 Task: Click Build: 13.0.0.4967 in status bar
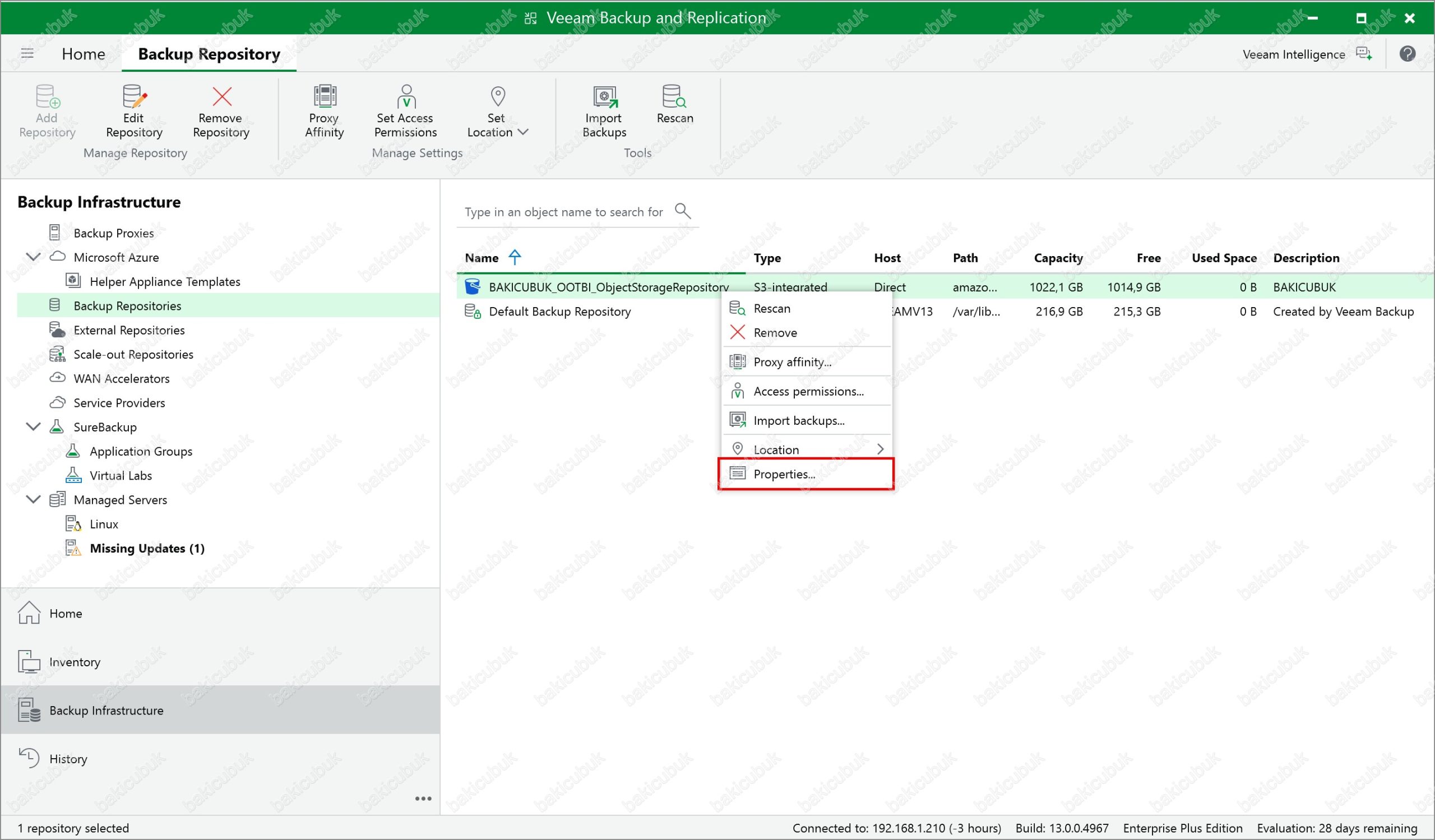click(x=1062, y=828)
